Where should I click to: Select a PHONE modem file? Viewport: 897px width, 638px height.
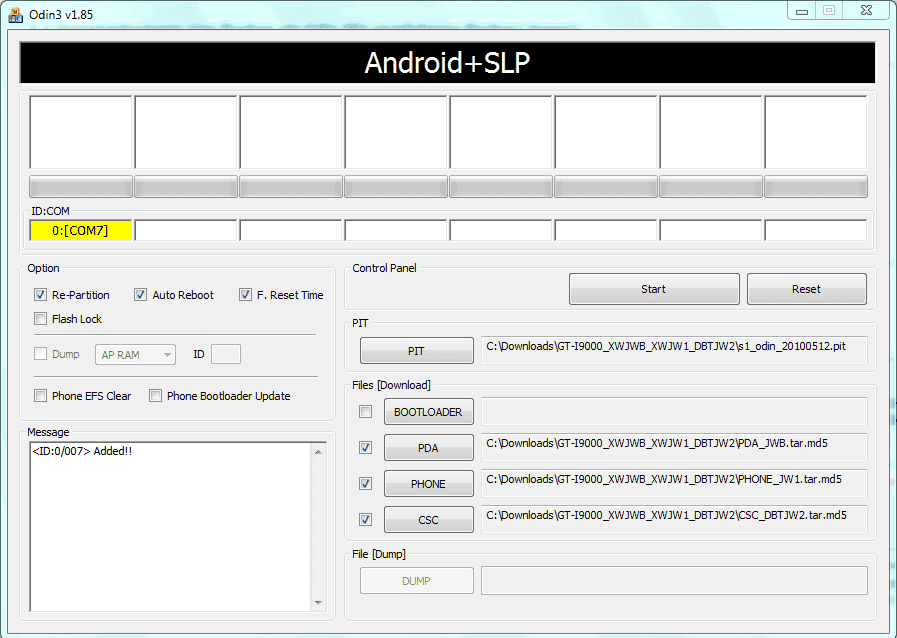(428, 484)
